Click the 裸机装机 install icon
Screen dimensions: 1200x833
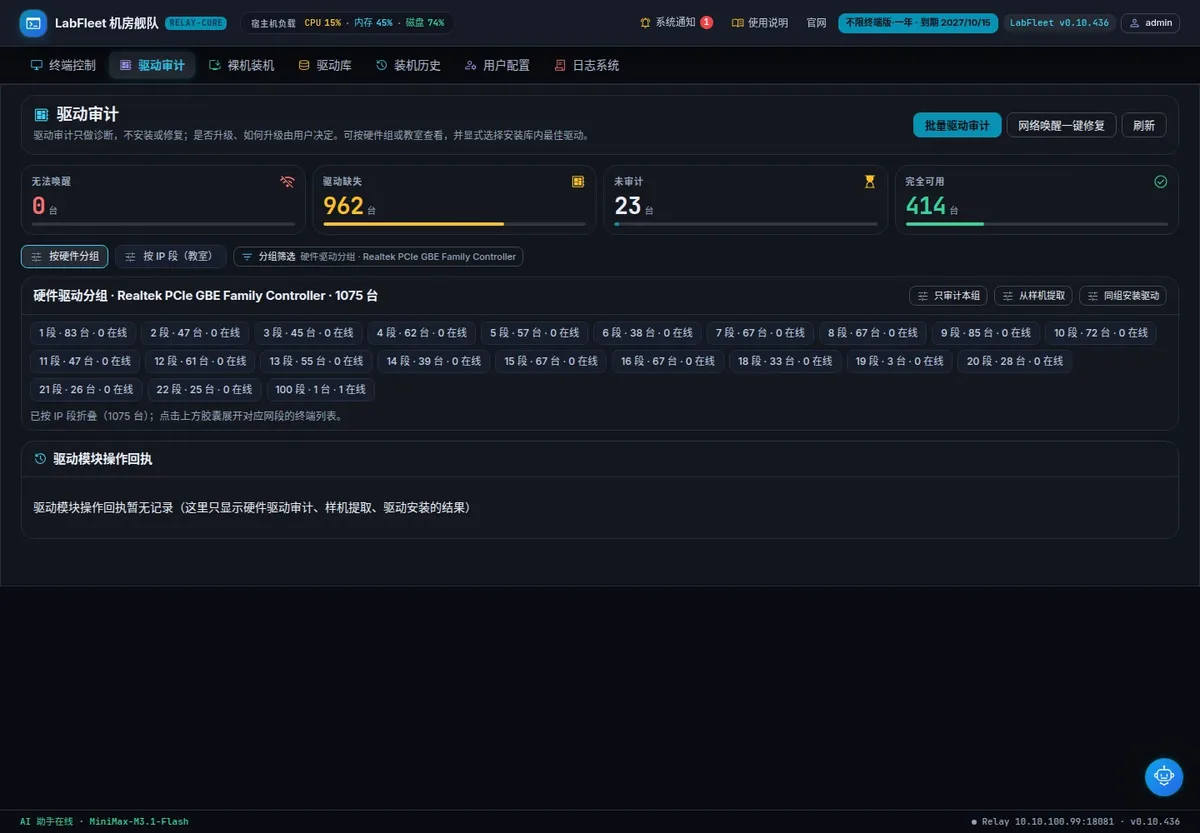pyautogui.click(x=215, y=65)
